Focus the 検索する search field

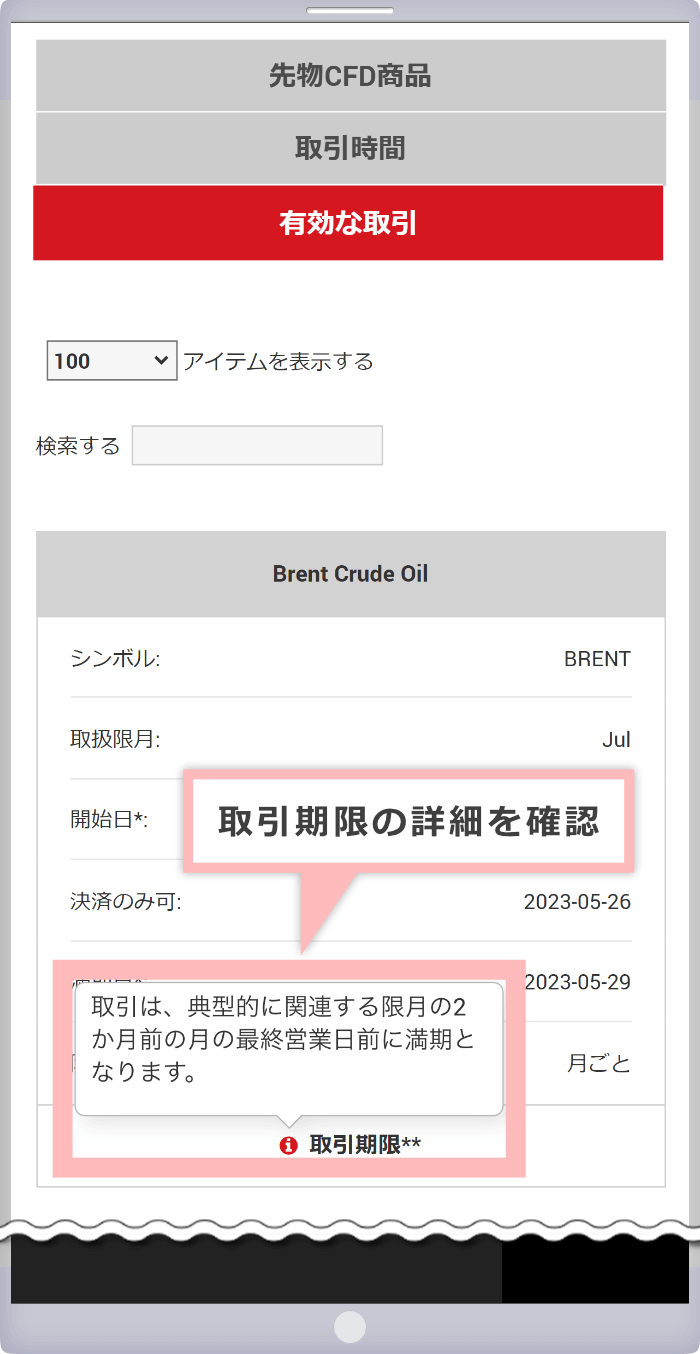coord(257,446)
